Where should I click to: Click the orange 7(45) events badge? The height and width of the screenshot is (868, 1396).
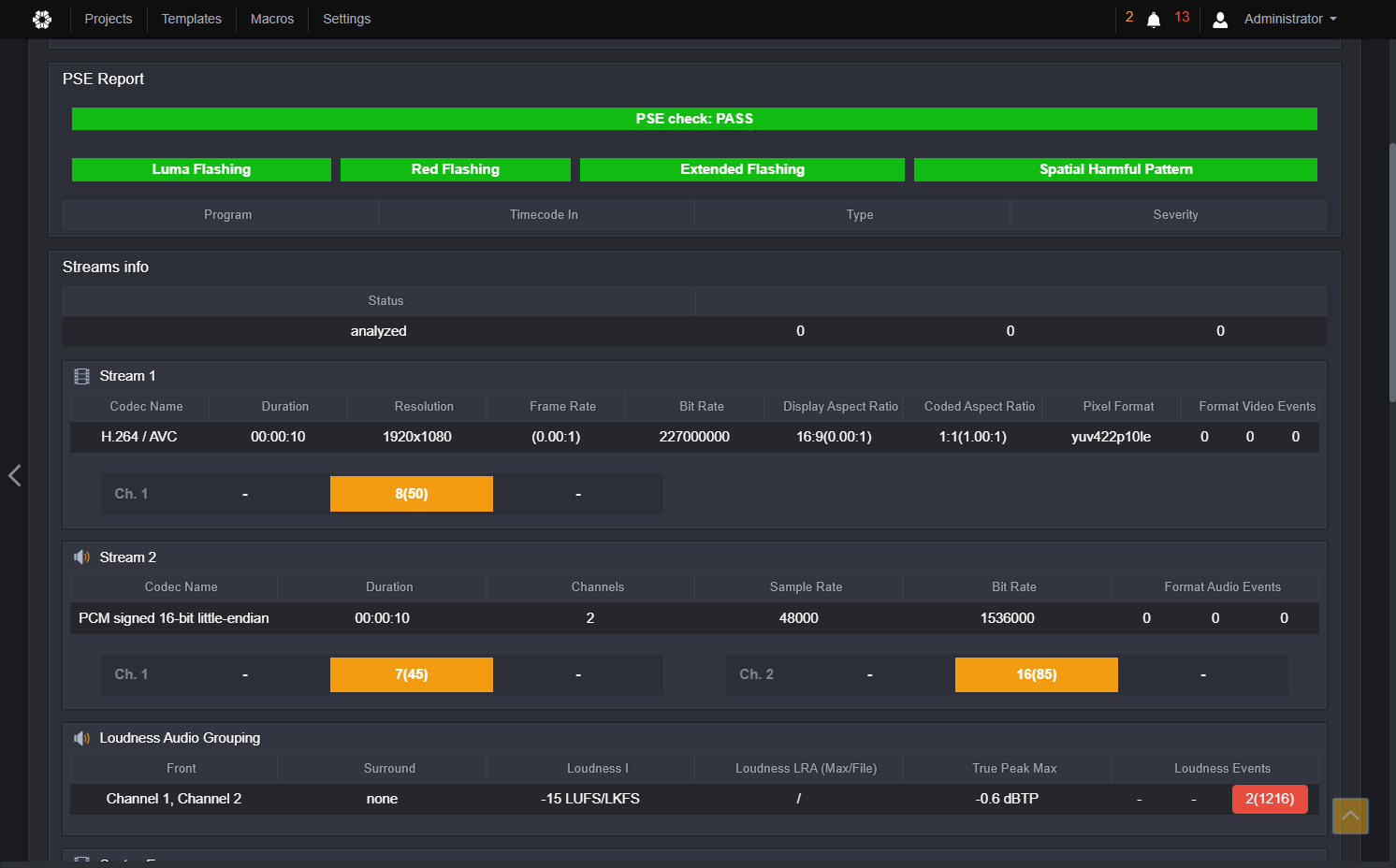pos(412,674)
